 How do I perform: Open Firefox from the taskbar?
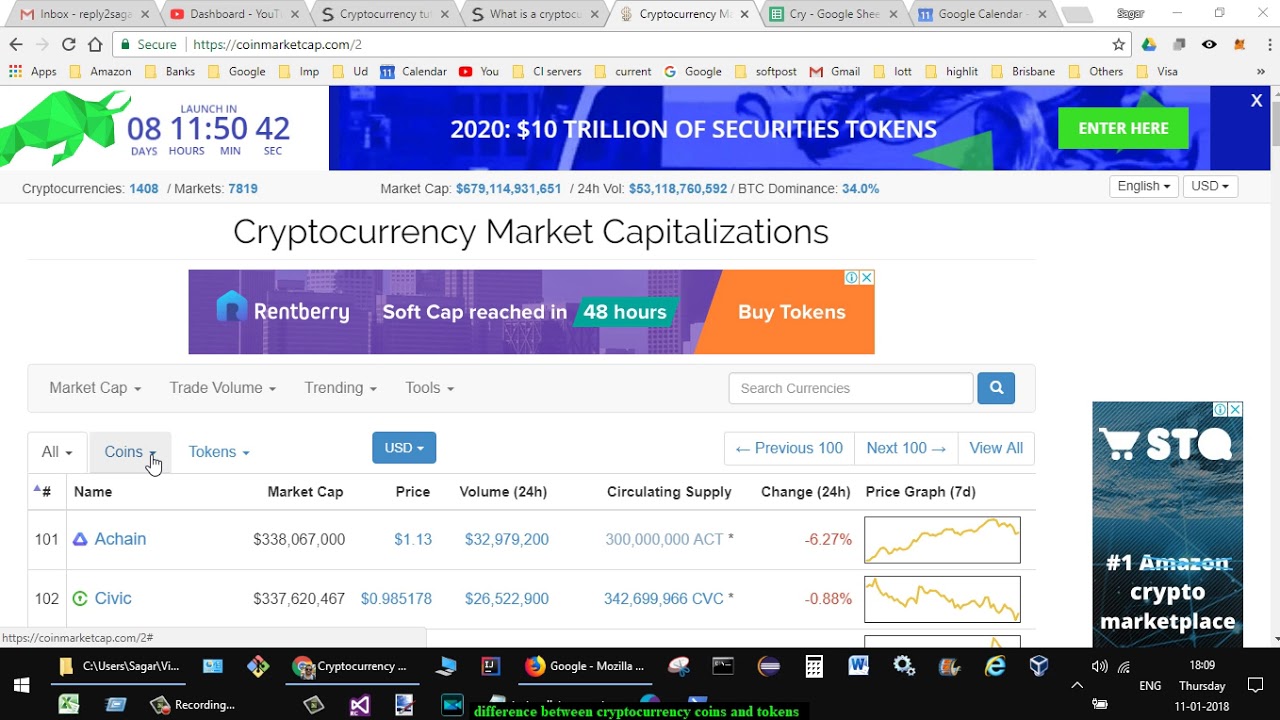click(x=586, y=666)
